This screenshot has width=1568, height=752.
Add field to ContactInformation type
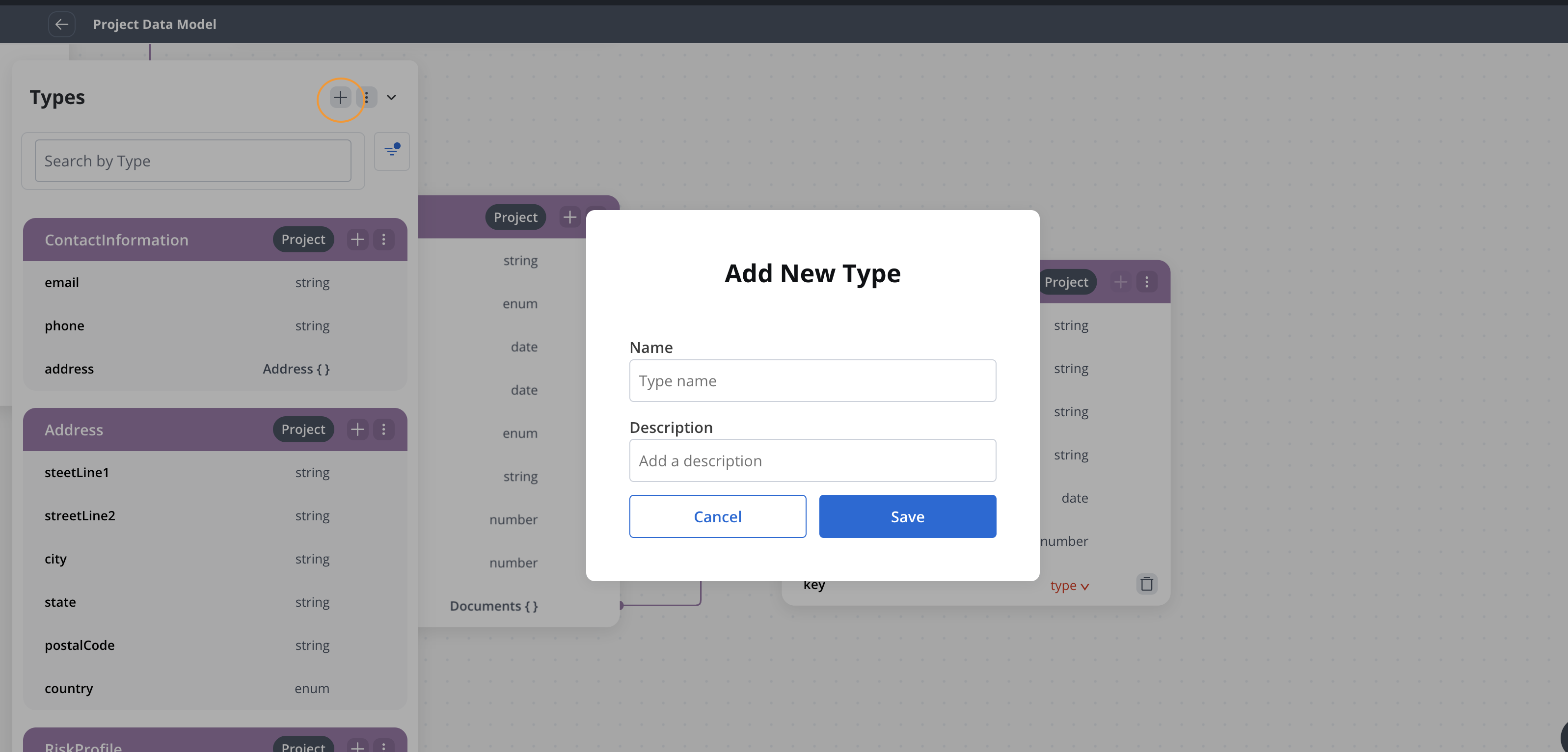[357, 240]
